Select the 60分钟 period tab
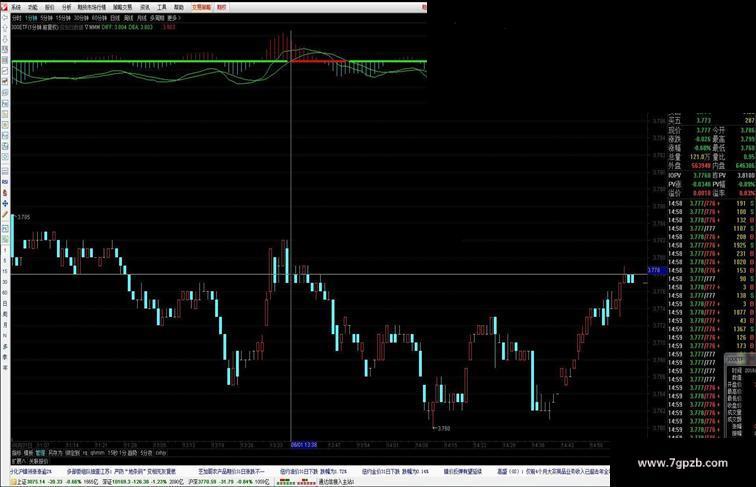Image resolution: width=756 pixels, height=487 pixels. click(99, 18)
